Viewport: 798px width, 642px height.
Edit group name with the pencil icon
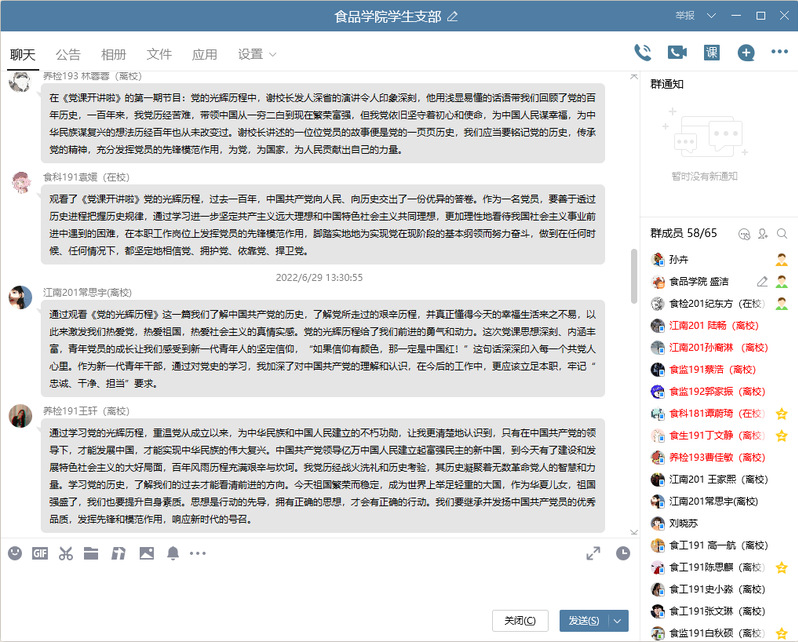tap(452, 17)
